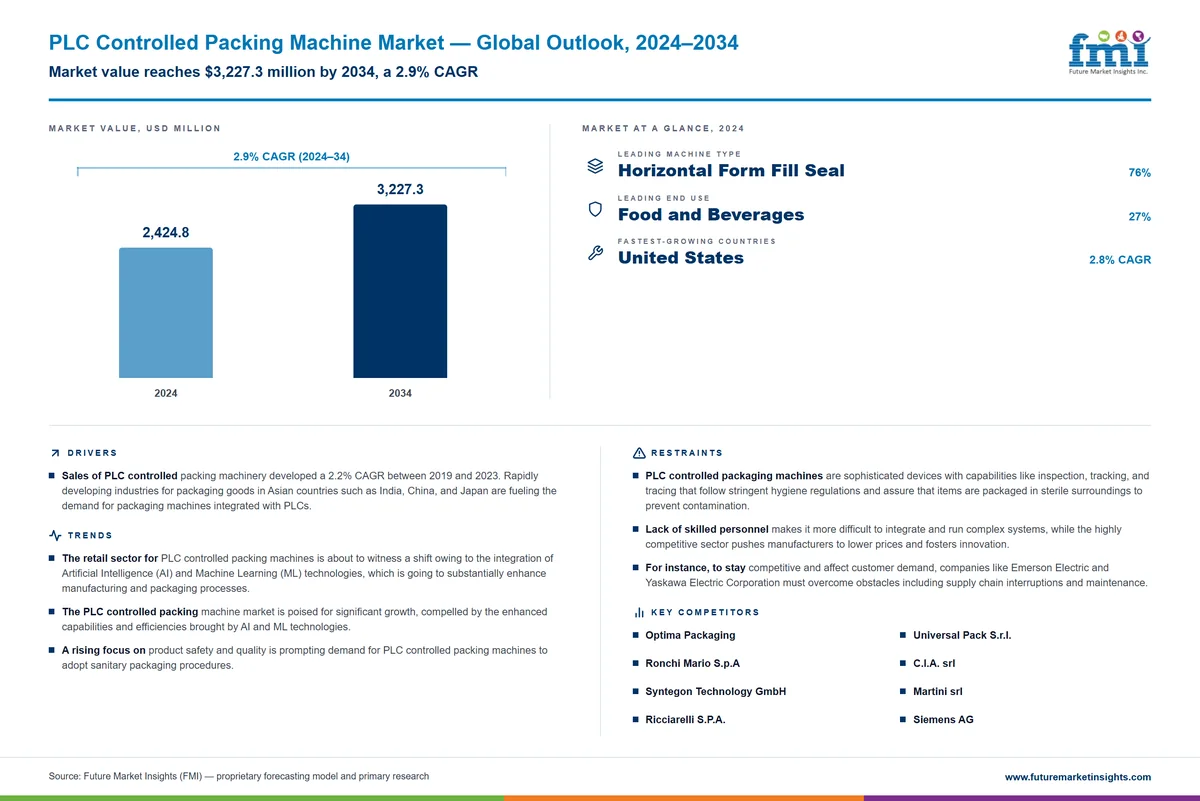Click the 27% share value

tap(1139, 217)
